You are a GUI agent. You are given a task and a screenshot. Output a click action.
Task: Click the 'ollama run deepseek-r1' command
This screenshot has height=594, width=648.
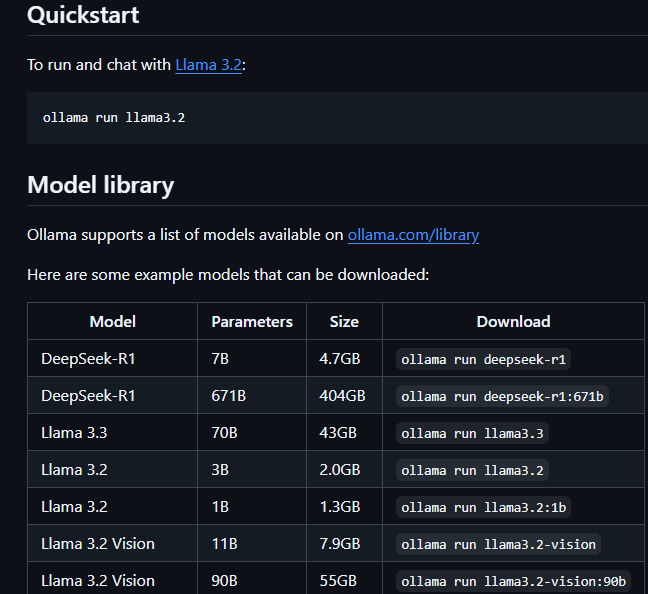pyautogui.click(x=485, y=359)
